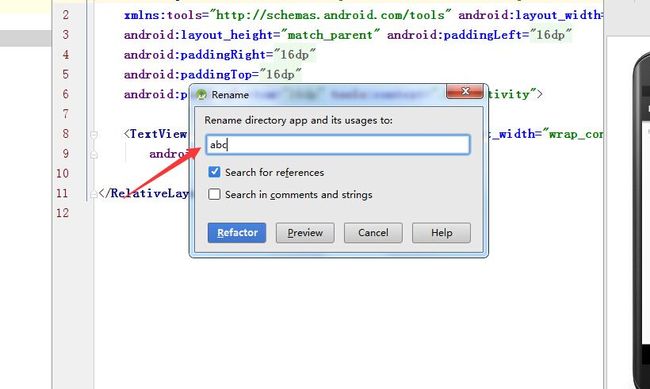The image size is (650, 389).
Task: Disable Search for references checkbox
Action: pyautogui.click(x=214, y=172)
